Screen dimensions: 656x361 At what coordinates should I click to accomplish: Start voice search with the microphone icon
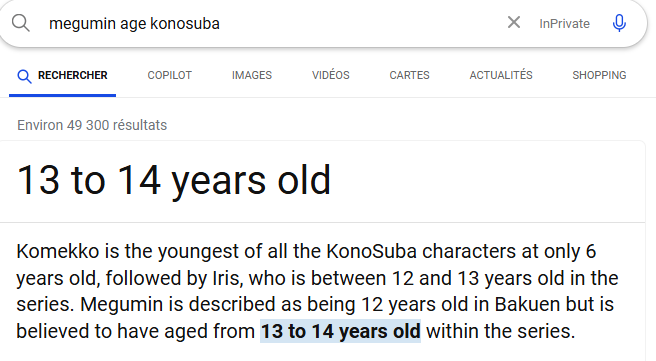[x=619, y=23]
